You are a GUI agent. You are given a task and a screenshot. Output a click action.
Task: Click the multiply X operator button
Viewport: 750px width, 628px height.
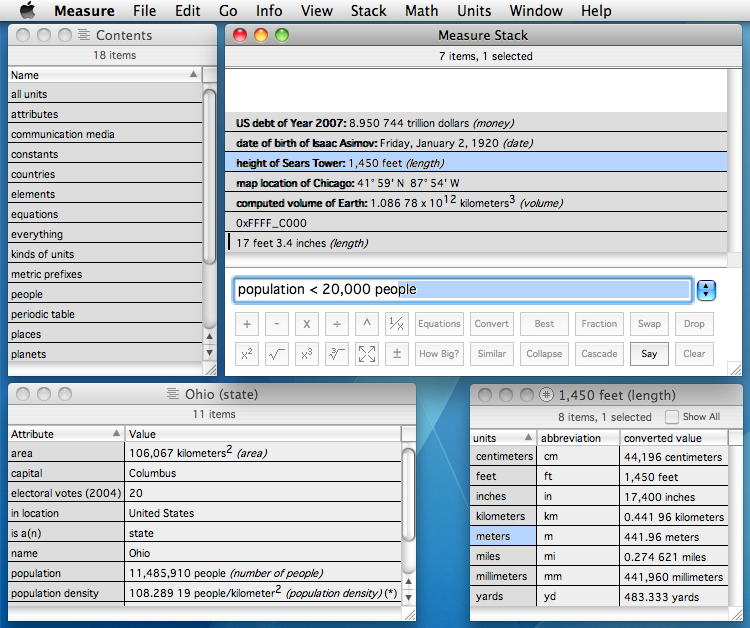(307, 324)
